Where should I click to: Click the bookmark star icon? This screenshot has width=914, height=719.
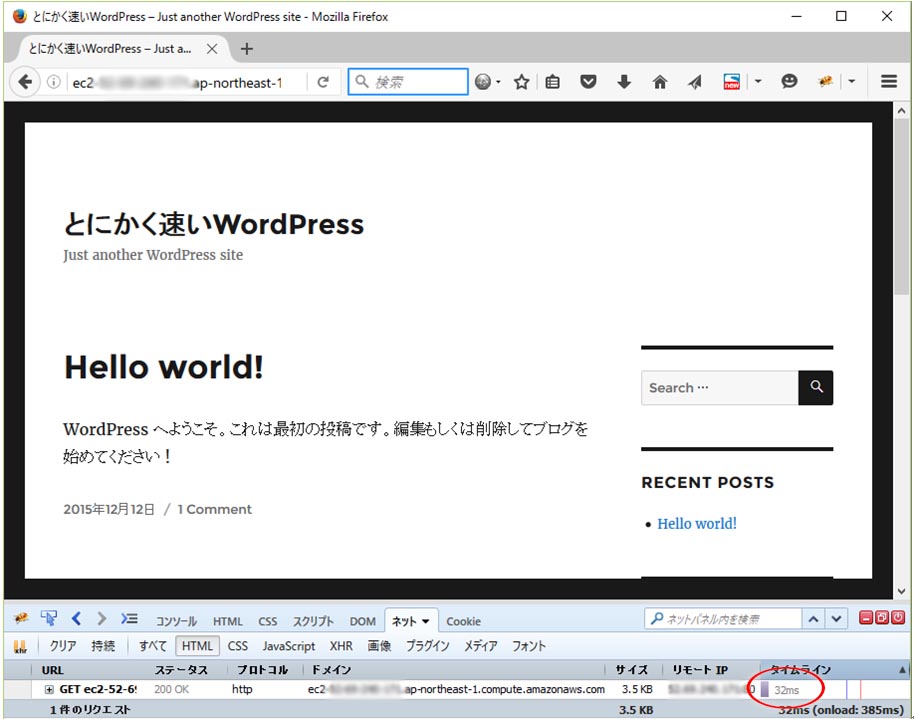point(521,82)
